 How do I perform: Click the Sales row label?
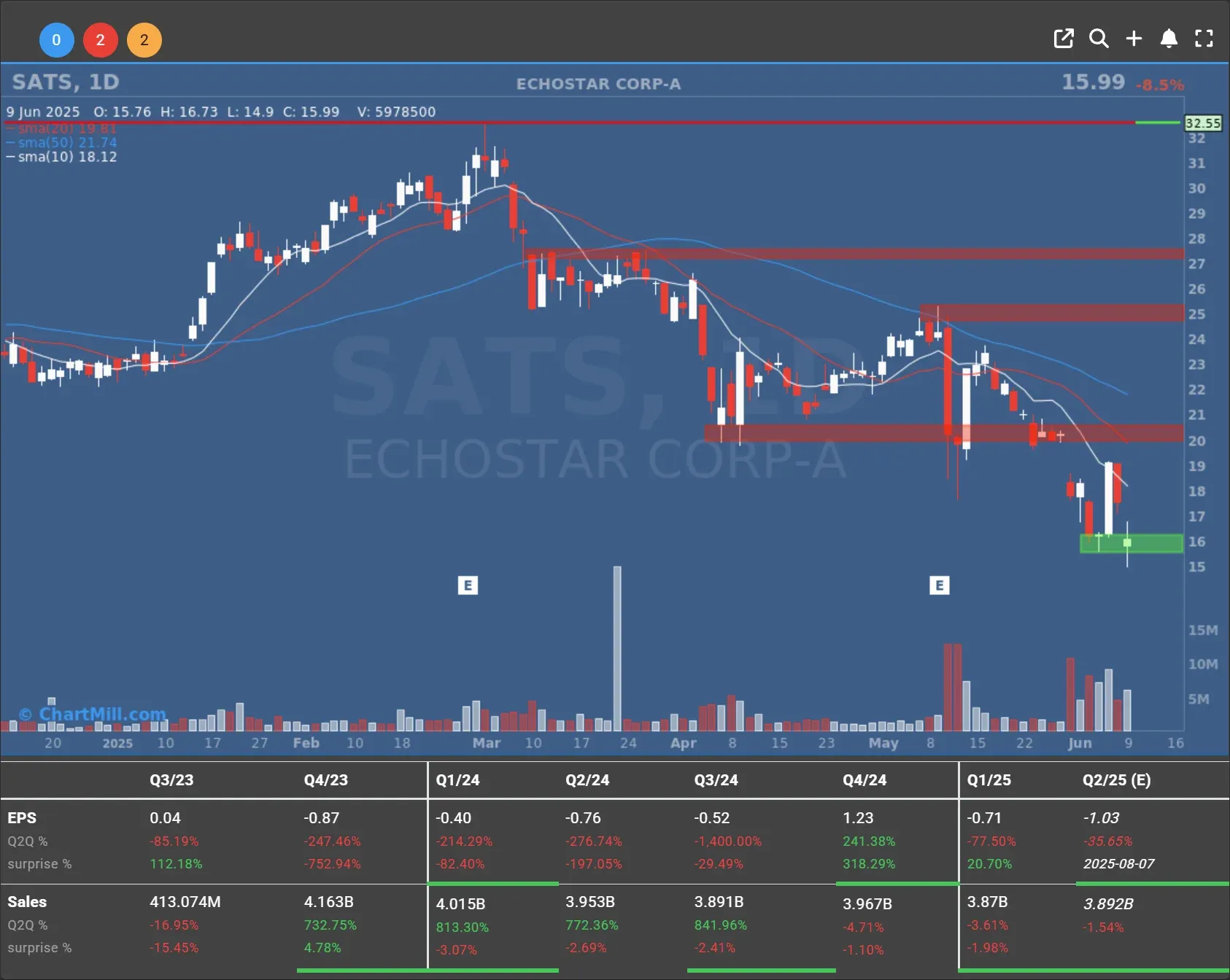pyautogui.click(x=27, y=902)
